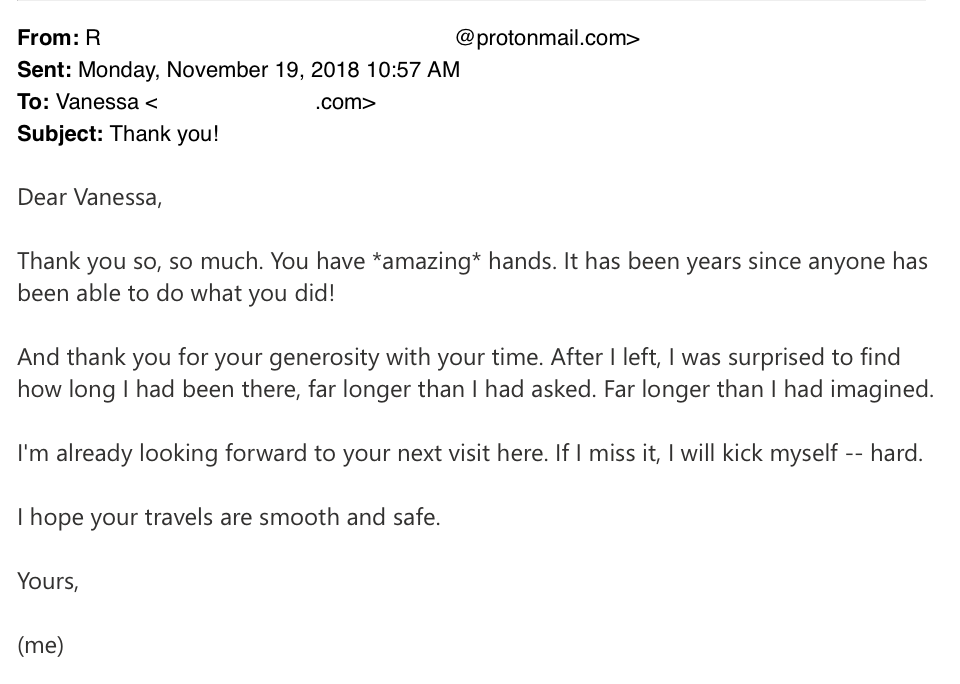Click the phrase been able to do what you did
The height and width of the screenshot is (684, 960).
coord(176,293)
